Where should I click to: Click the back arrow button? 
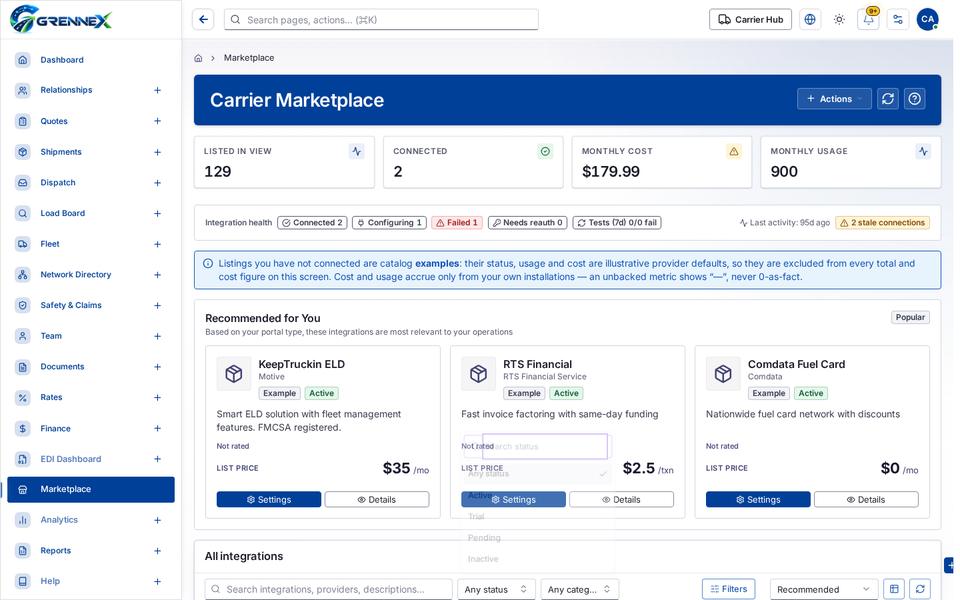(x=203, y=20)
